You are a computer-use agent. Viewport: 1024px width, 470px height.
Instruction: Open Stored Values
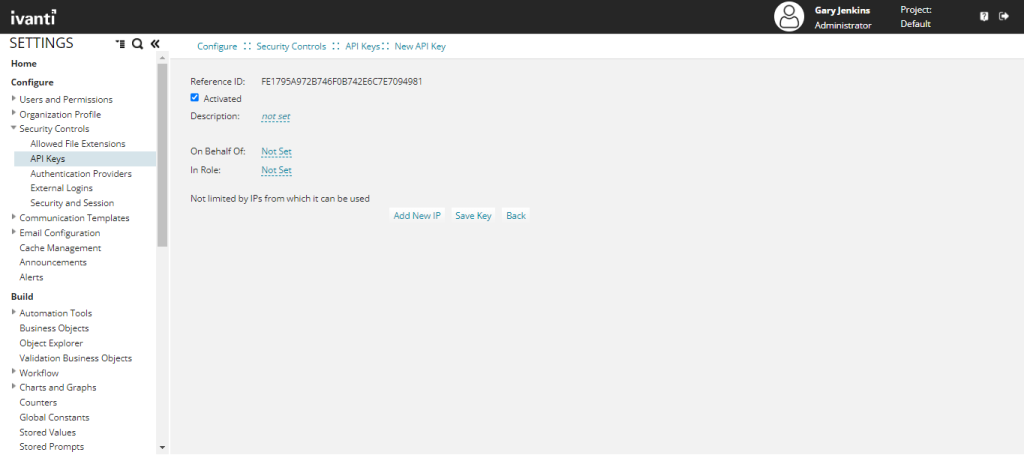coord(48,432)
